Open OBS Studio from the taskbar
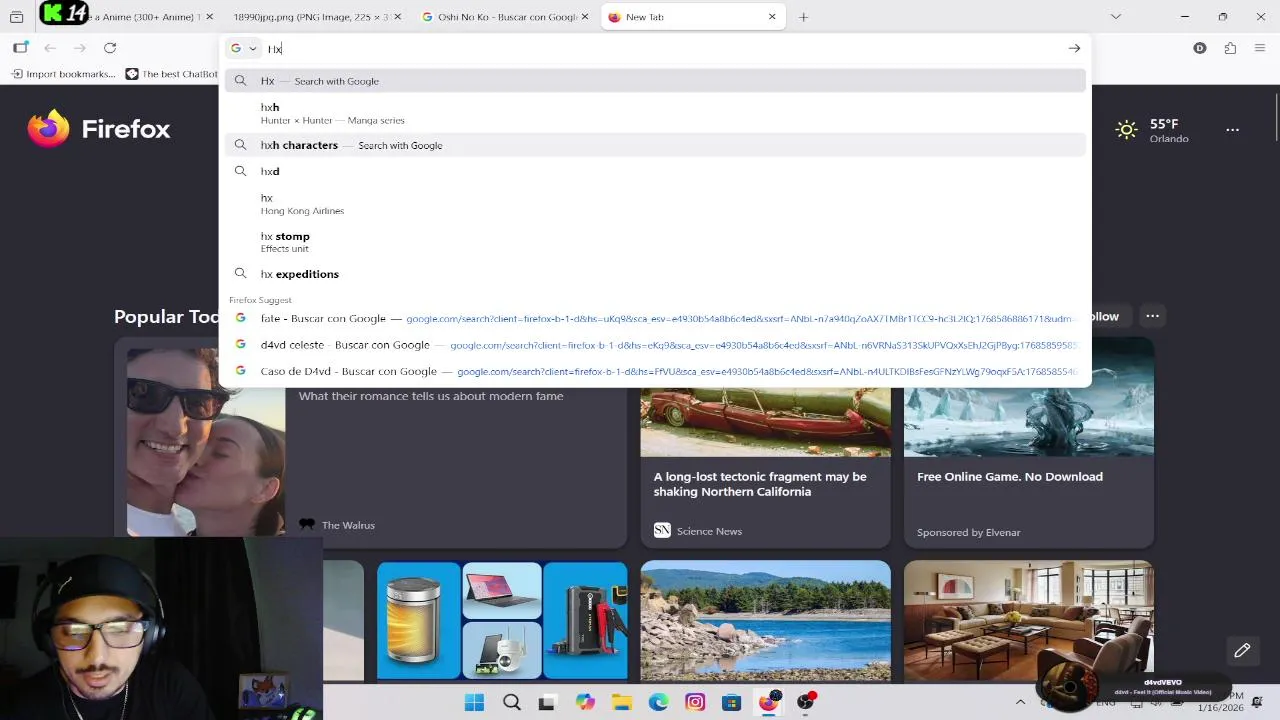 click(x=805, y=702)
